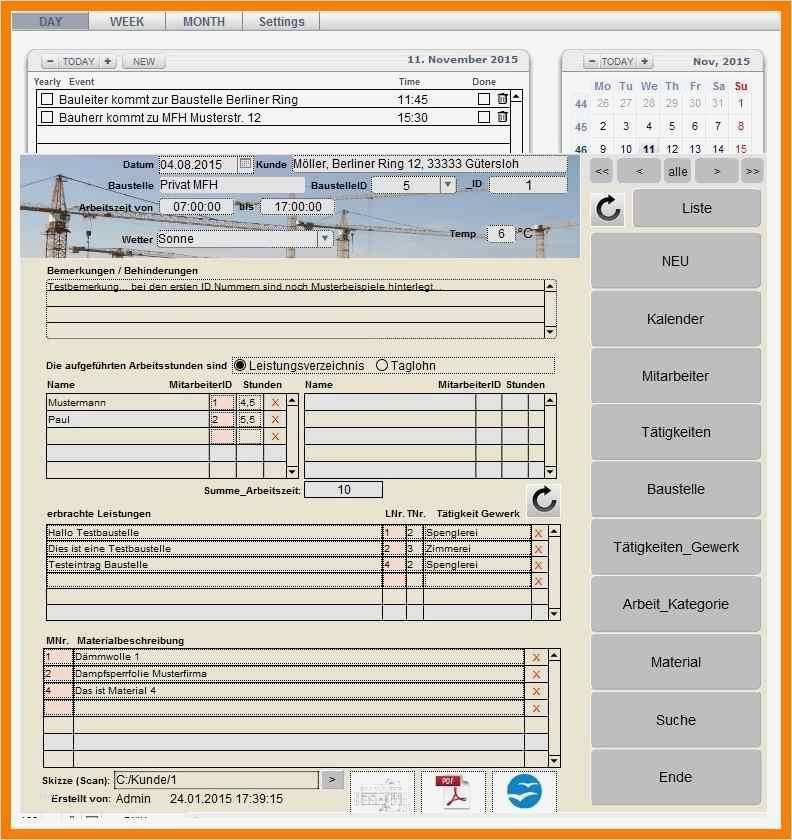792x840 pixels.
Task: Open Tätigkeiten_Gewerk section
Action: pyautogui.click(x=675, y=547)
